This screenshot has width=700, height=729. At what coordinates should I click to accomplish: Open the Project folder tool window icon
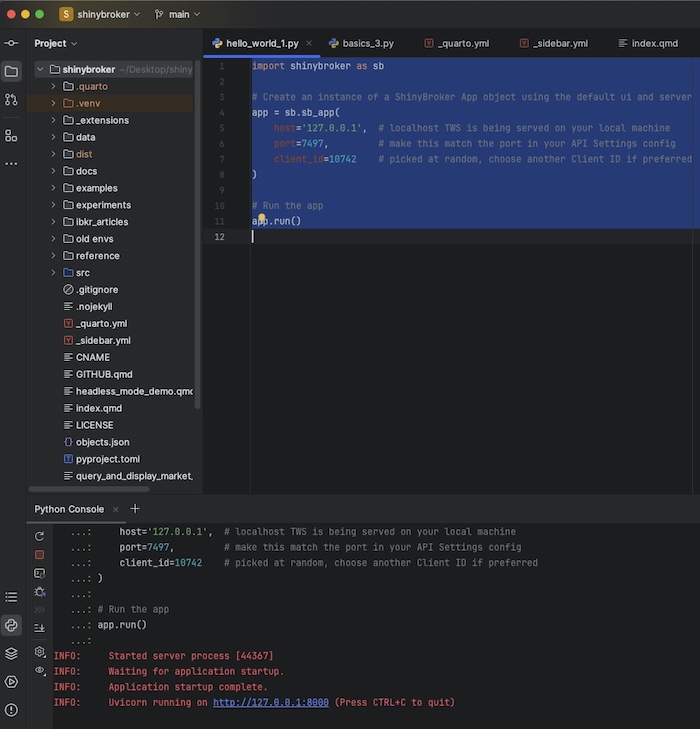(x=11, y=72)
